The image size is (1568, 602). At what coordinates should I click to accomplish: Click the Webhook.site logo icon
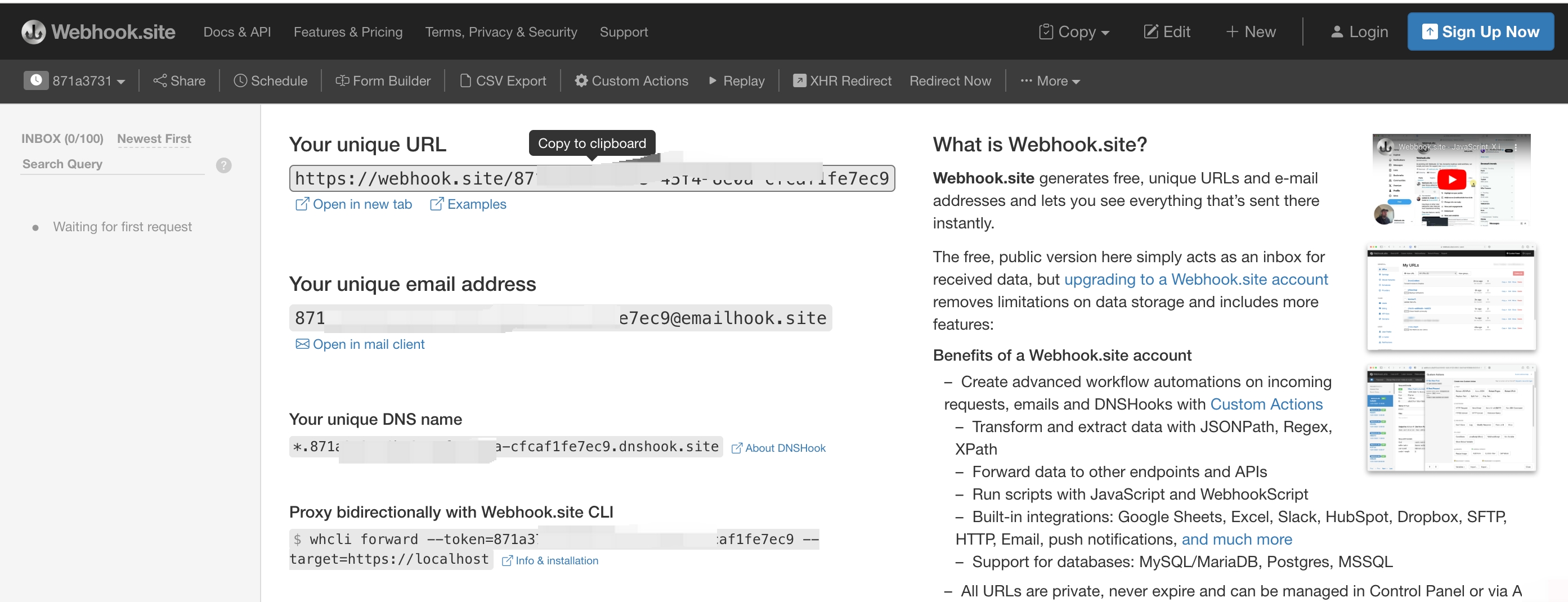point(33,32)
